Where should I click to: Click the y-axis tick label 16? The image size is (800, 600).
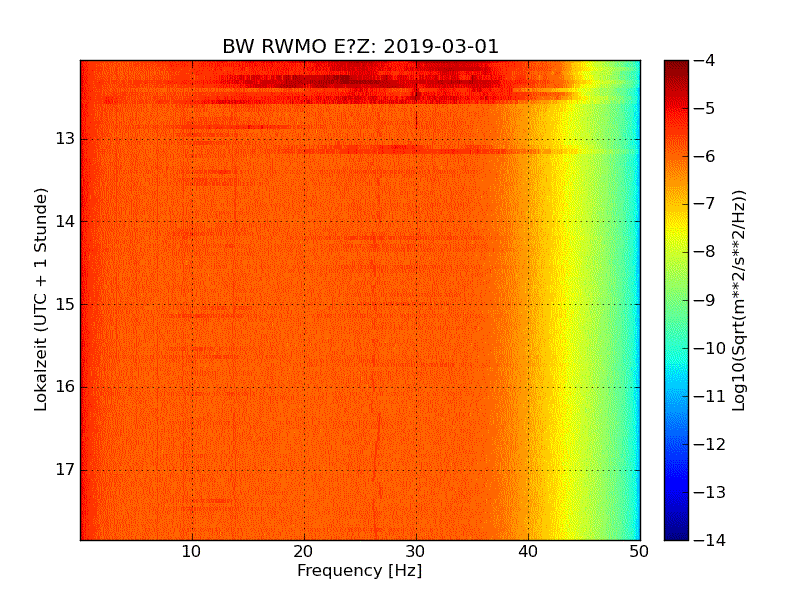65,387
